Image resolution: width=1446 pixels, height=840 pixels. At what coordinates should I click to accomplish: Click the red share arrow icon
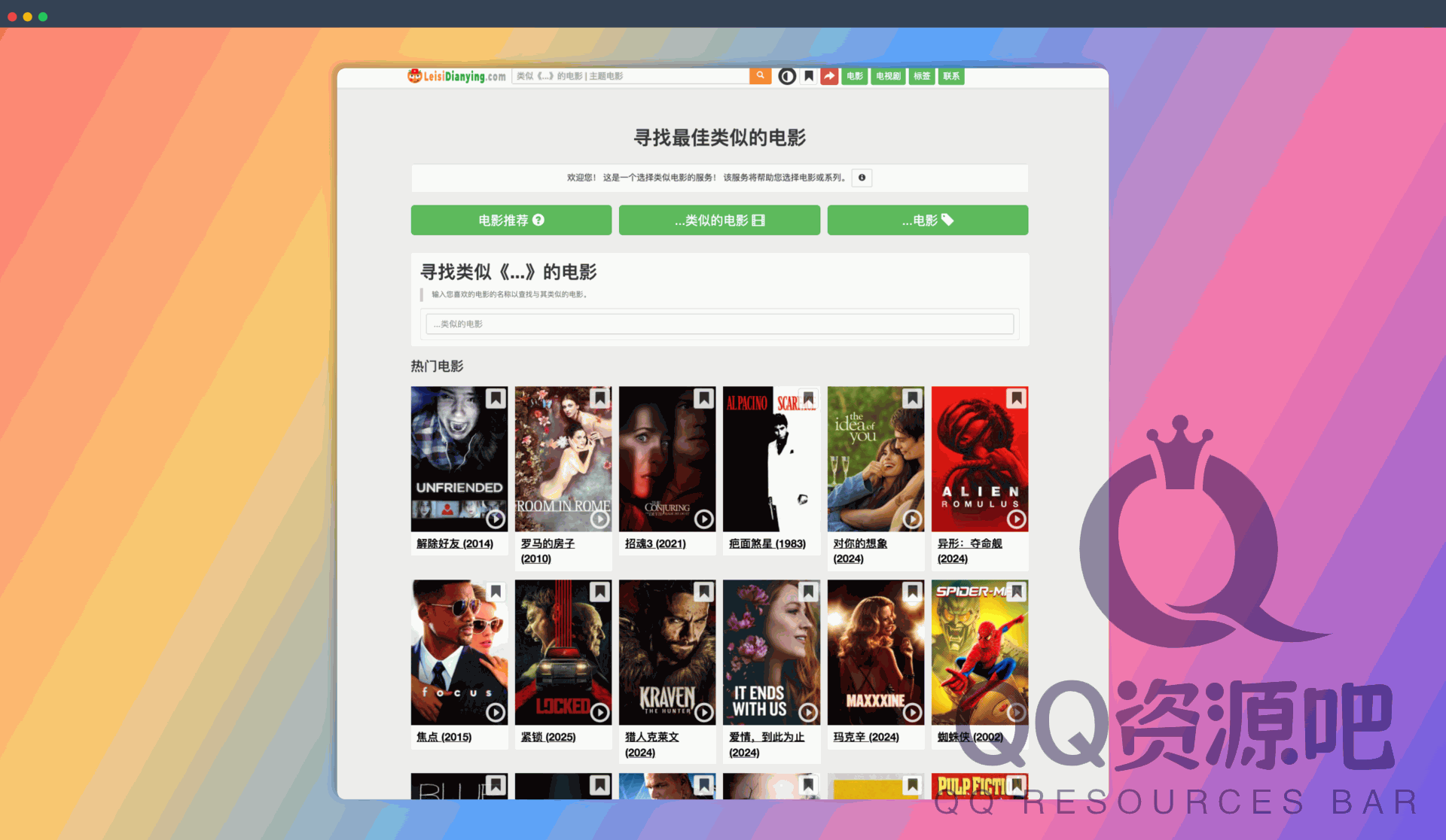coord(828,75)
